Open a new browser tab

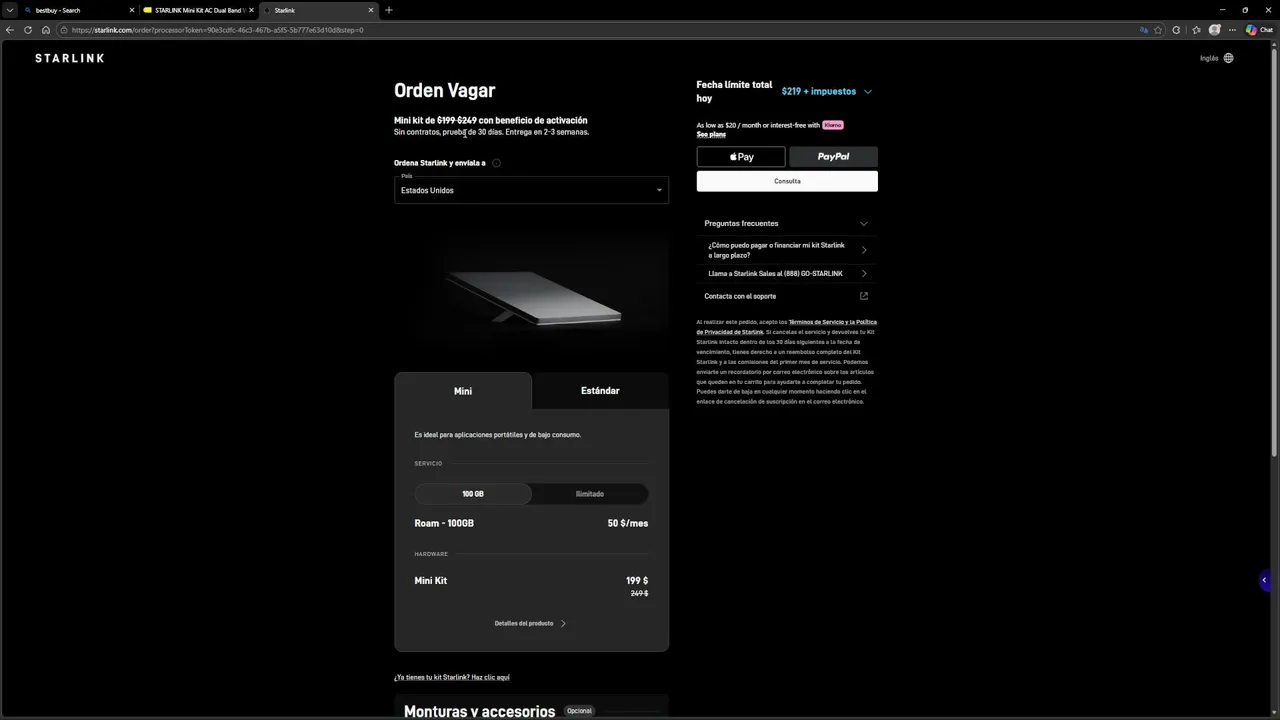pos(389,10)
